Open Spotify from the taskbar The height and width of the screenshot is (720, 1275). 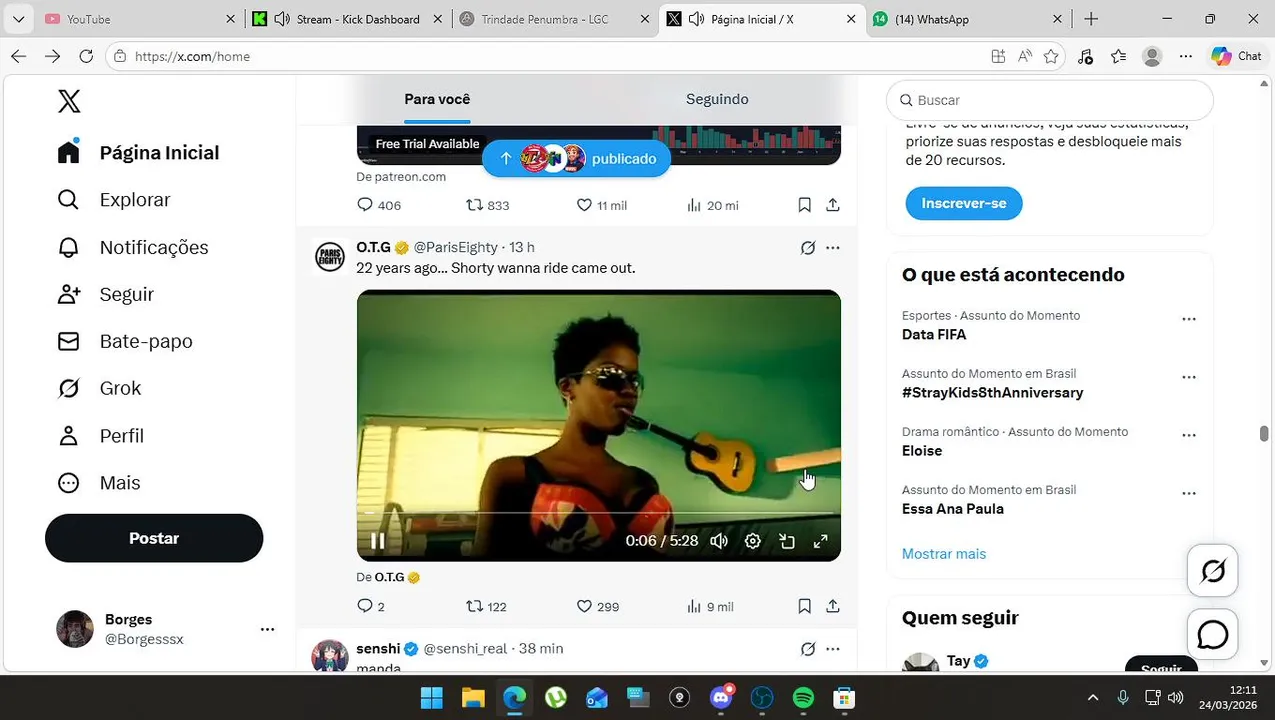[803, 698]
